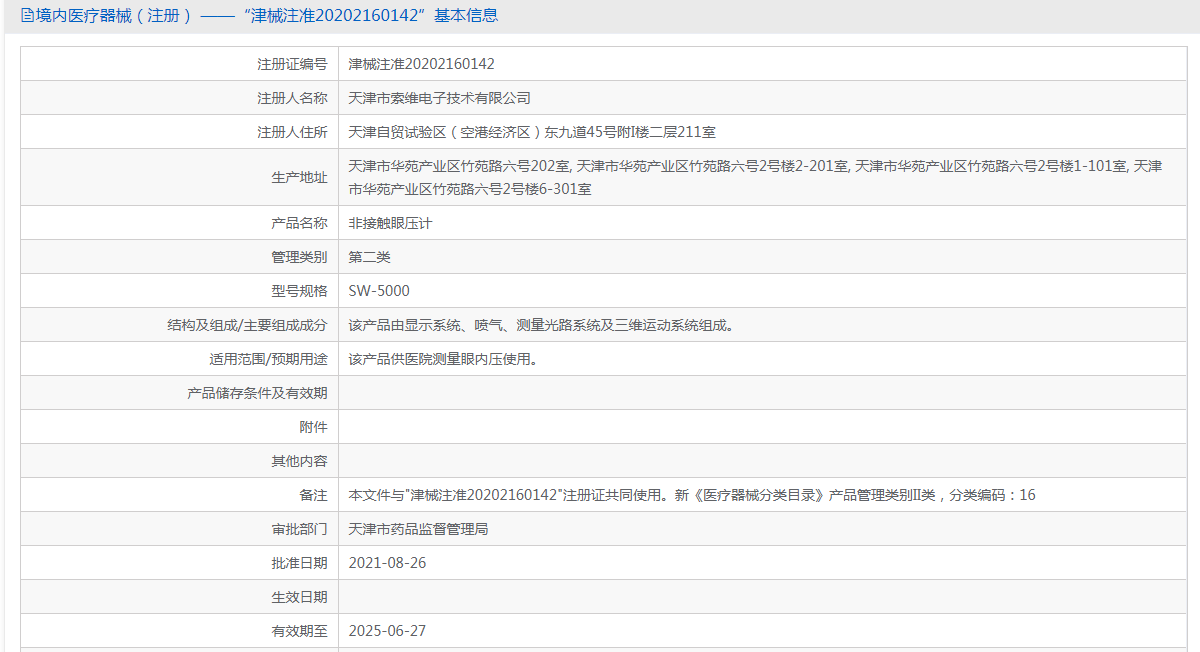Click the 管理类别 label

tap(299, 257)
